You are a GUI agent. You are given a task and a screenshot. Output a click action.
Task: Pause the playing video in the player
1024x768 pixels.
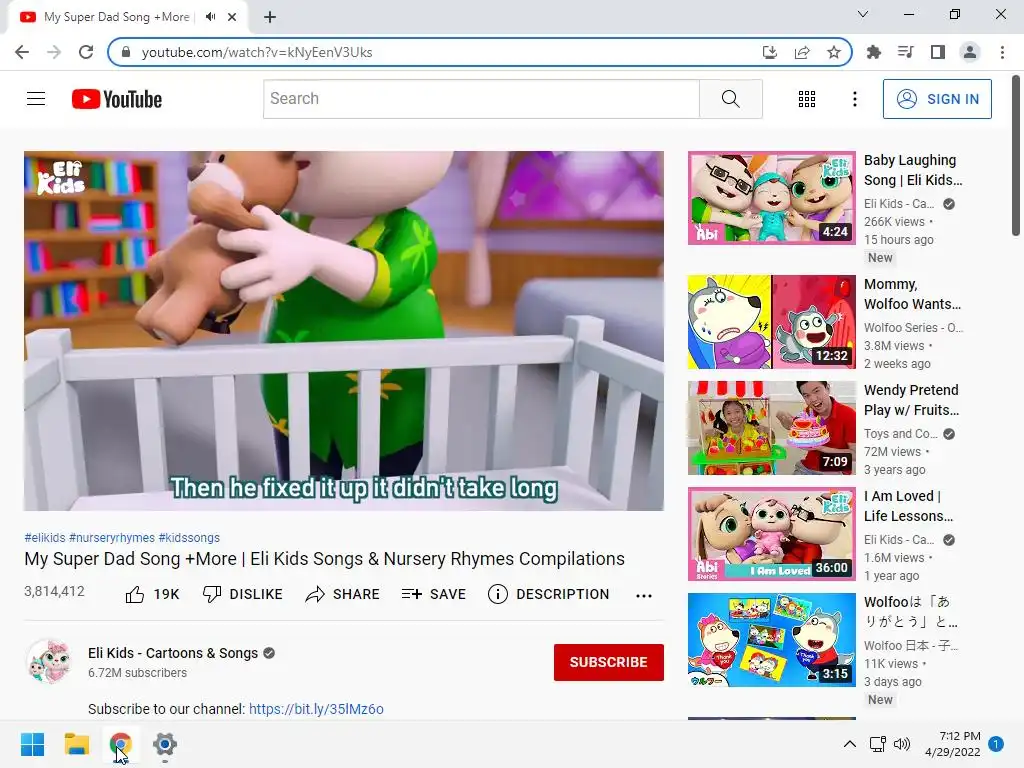(344, 330)
